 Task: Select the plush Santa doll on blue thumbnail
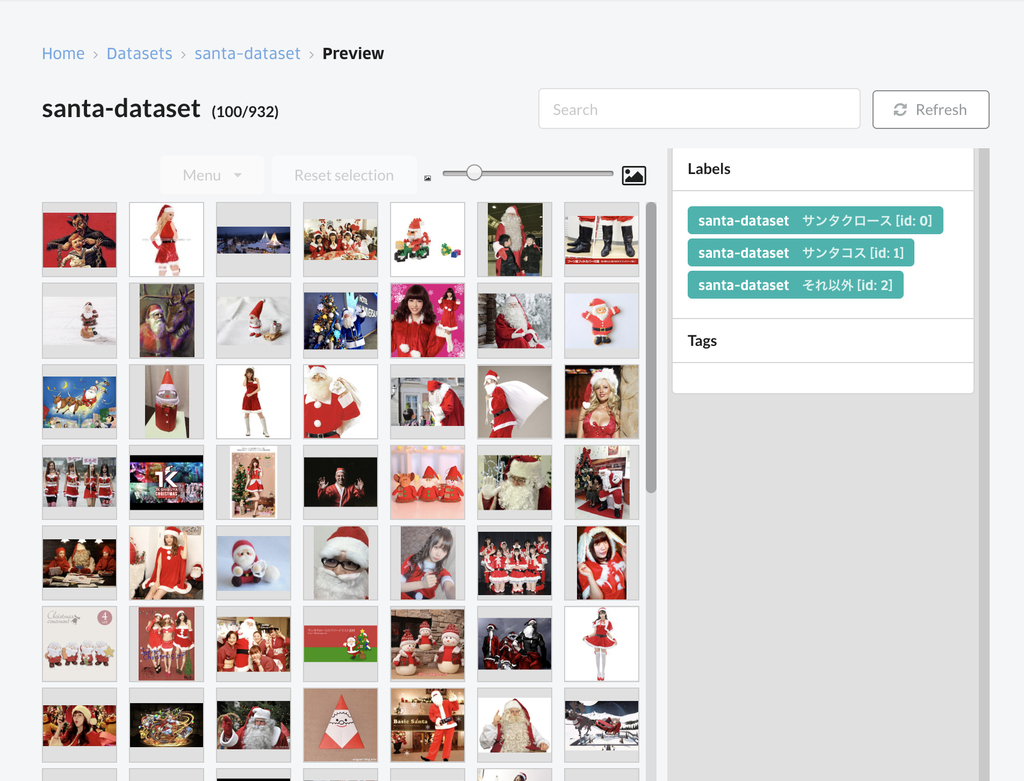[253, 563]
